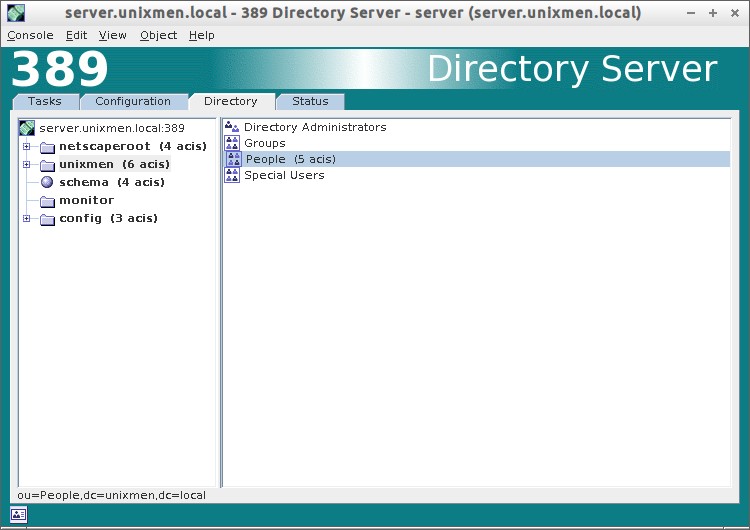Open the Console menu
Image resolution: width=750 pixels, height=530 pixels.
(x=30, y=35)
